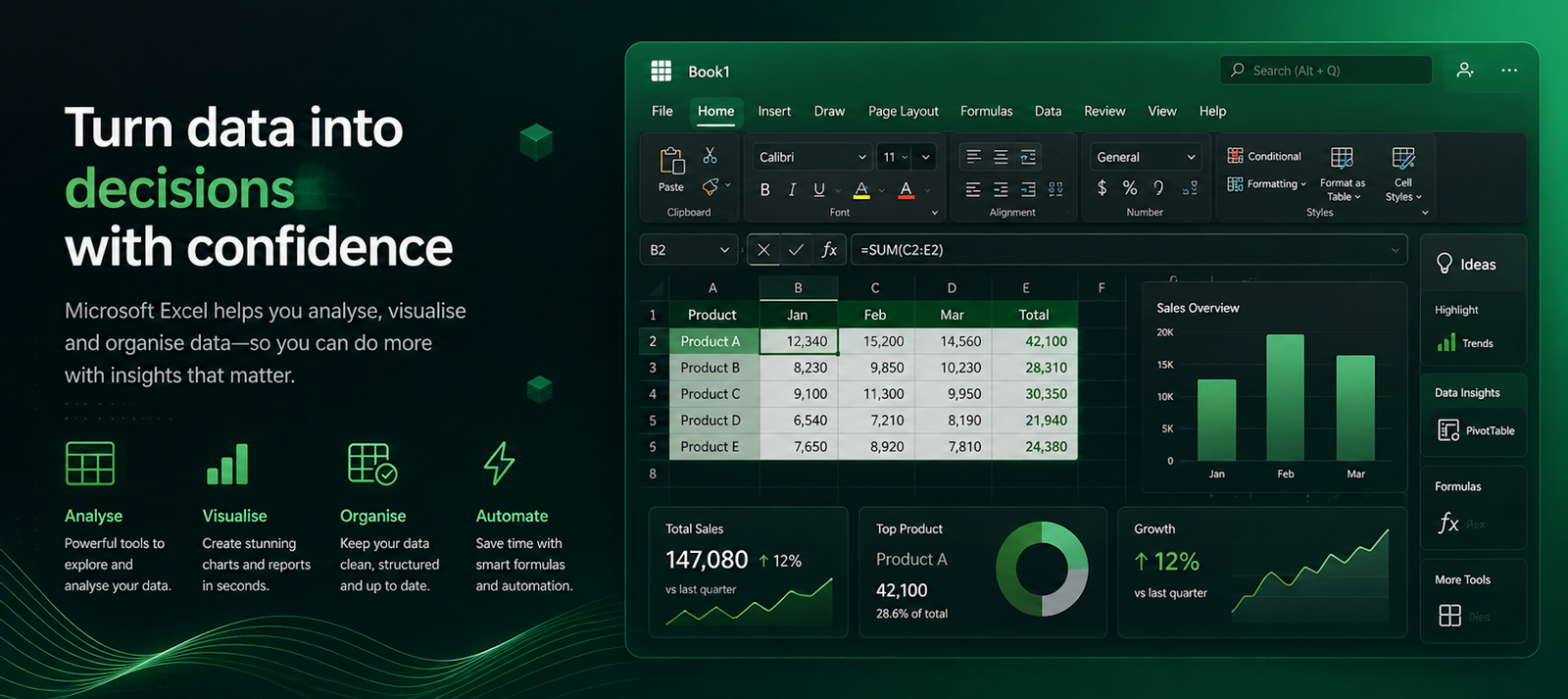Open the File menu
1568x699 pixels.
pos(662,111)
